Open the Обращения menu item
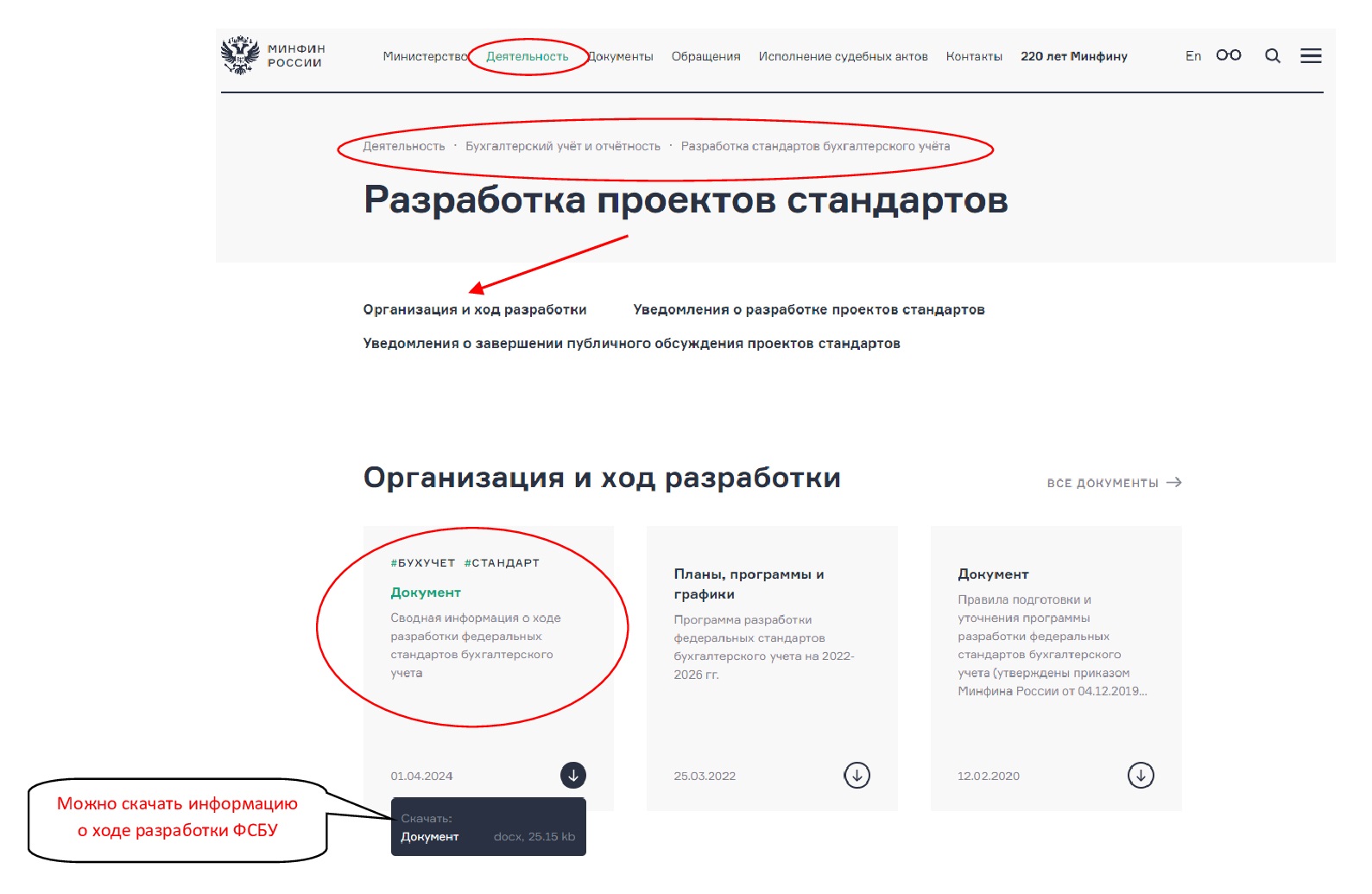 click(x=706, y=56)
